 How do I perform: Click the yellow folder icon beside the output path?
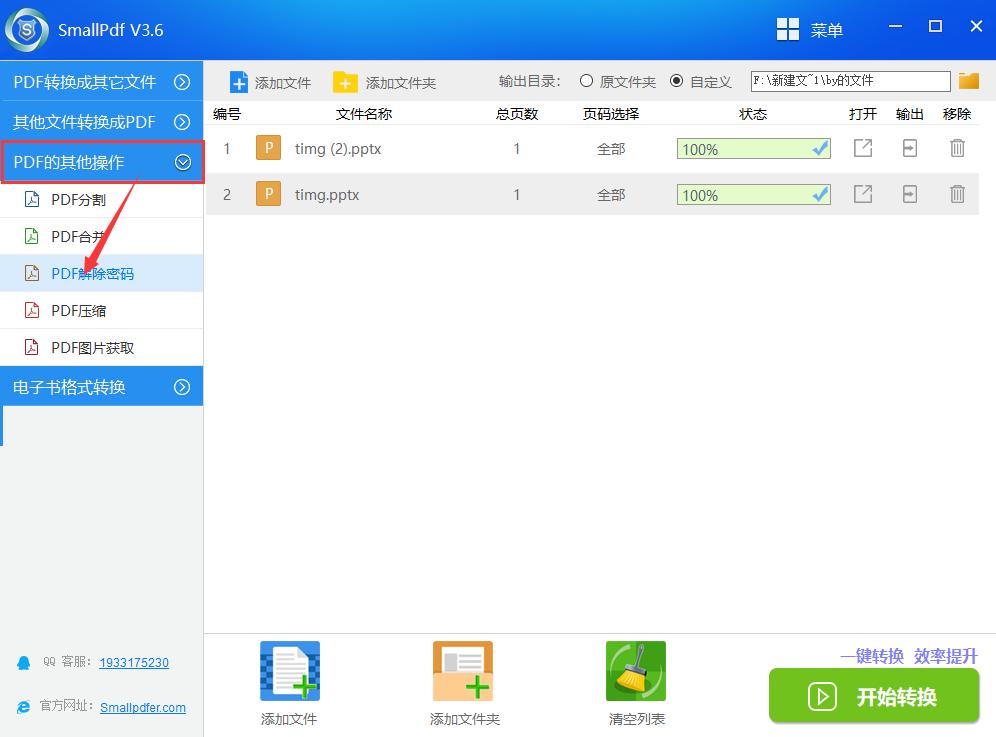point(967,81)
